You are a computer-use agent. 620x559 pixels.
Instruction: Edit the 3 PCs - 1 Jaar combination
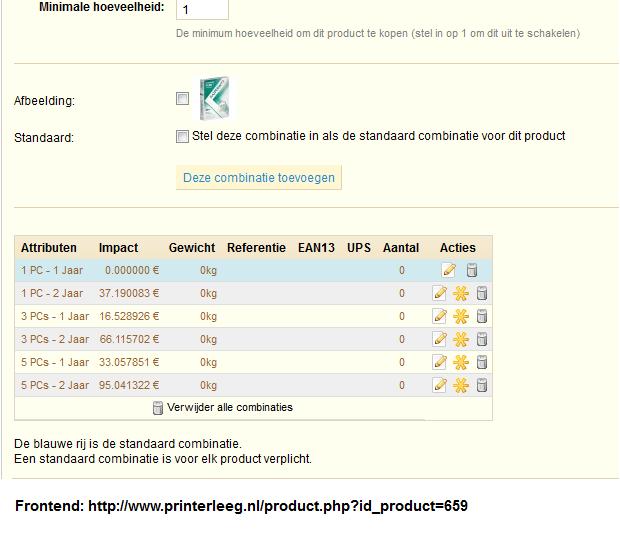pyautogui.click(x=440, y=316)
